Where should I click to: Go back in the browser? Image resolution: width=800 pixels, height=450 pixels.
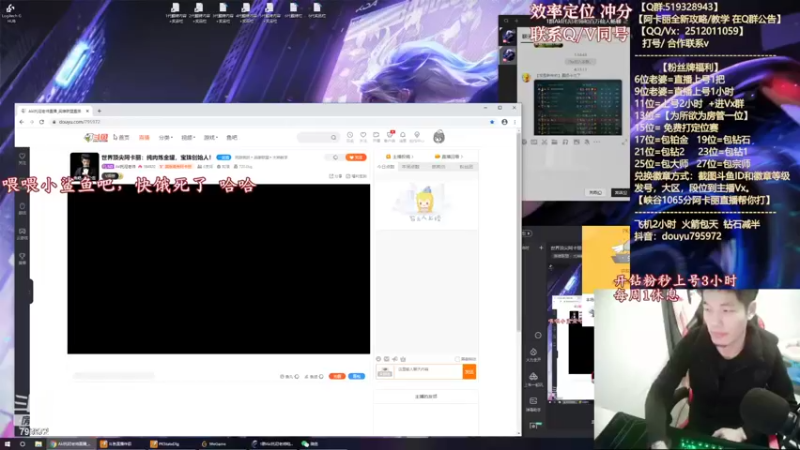[x=21, y=122]
